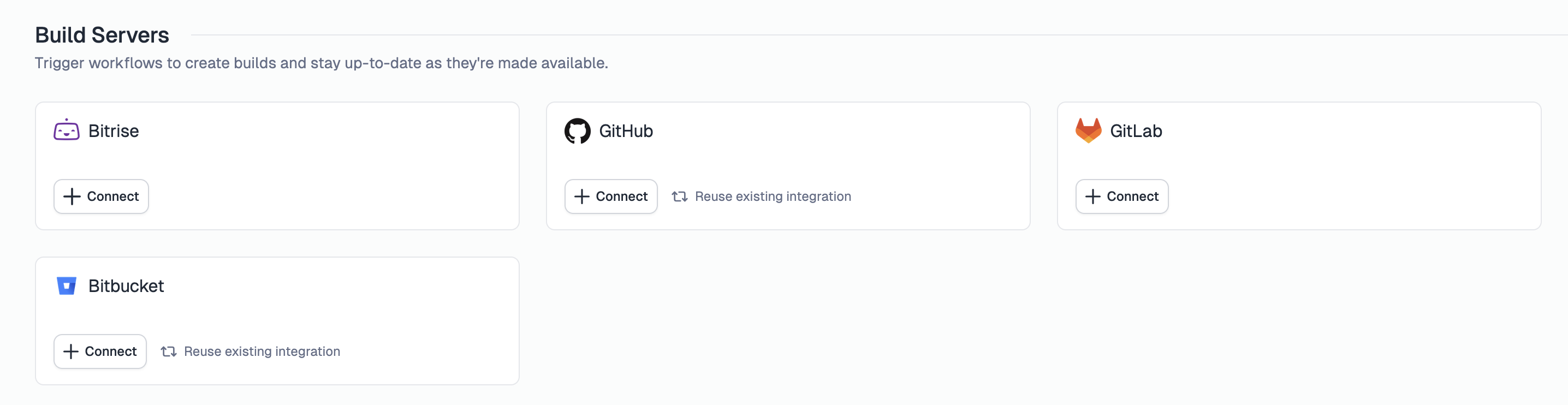Click the Bitrise robot logo icon
The height and width of the screenshot is (405, 1568).
67,130
